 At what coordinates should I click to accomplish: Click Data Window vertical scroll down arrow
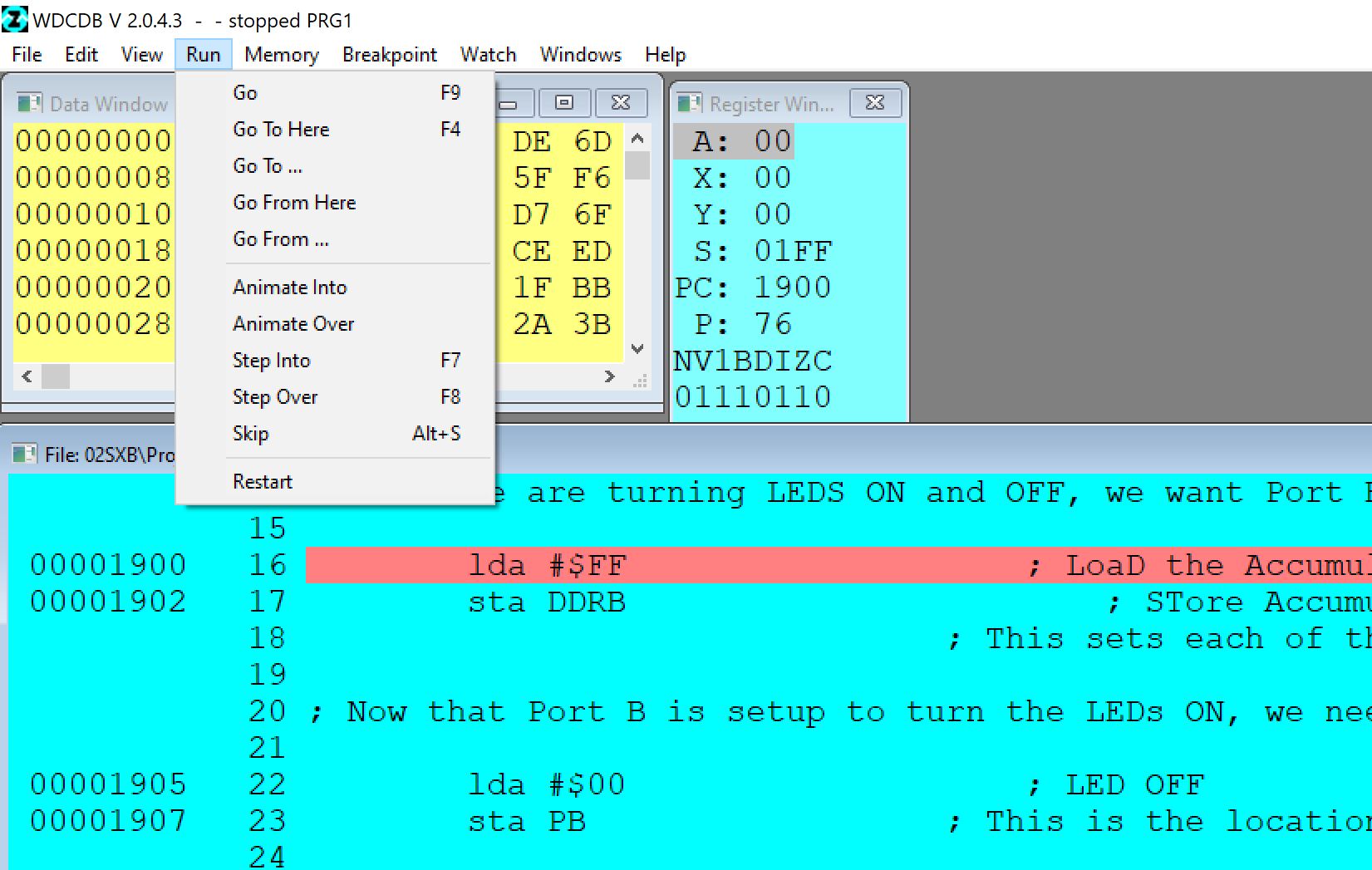coord(637,349)
